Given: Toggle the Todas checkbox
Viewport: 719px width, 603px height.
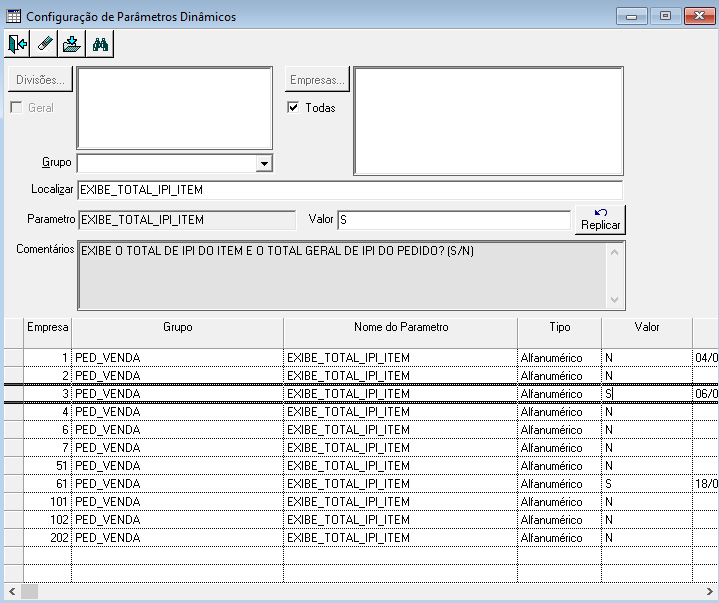Looking at the screenshot, I should (x=293, y=107).
